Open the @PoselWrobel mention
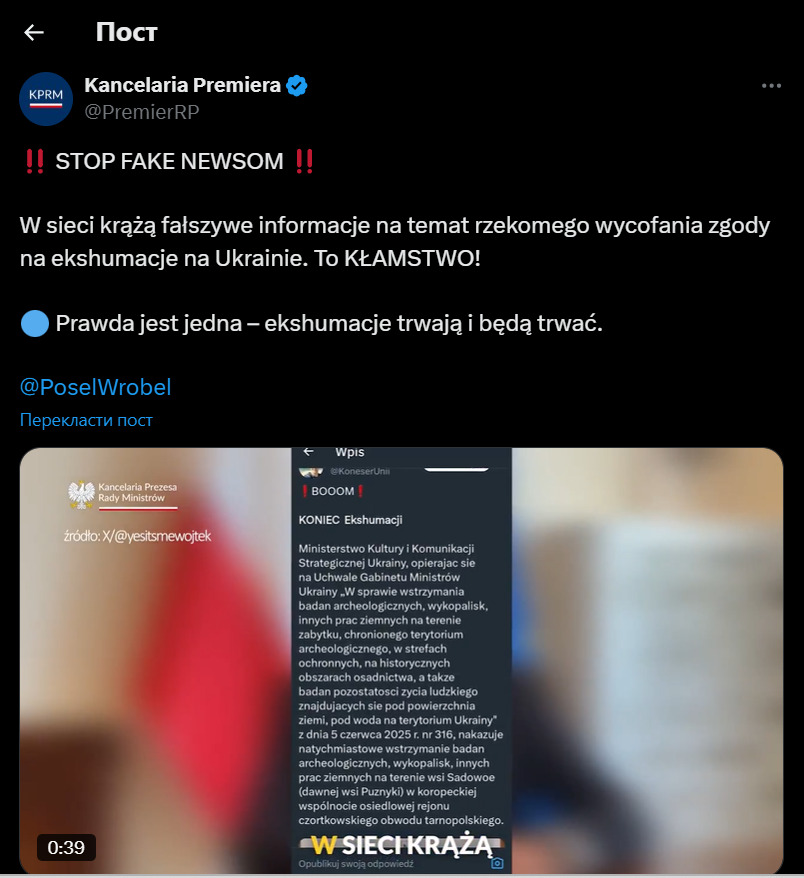This screenshot has width=804, height=878. click(95, 387)
